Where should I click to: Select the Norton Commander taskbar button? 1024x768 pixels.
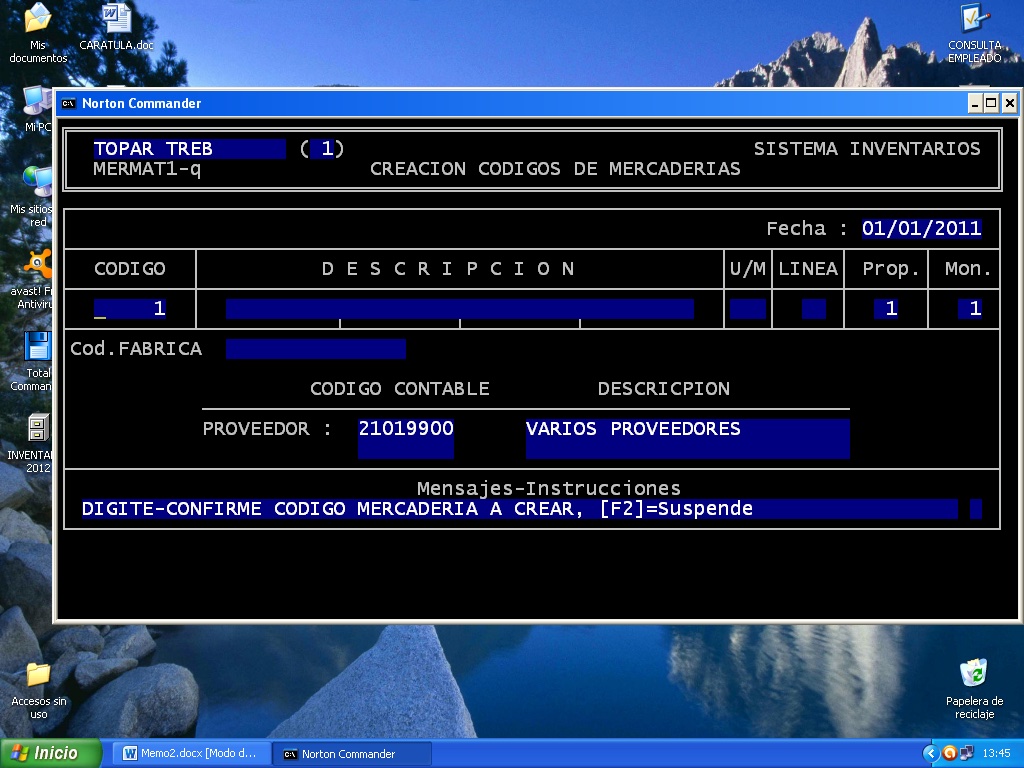tap(351, 753)
